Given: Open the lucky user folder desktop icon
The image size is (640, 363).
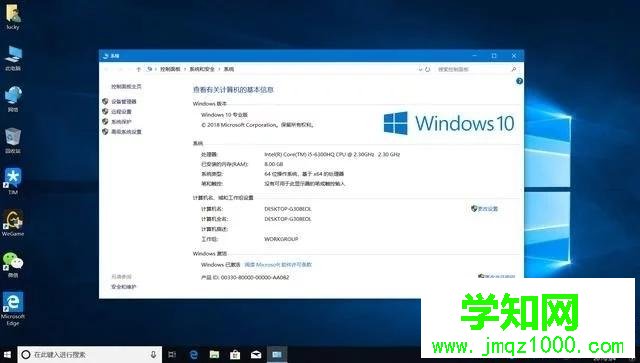Looking at the screenshot, I should [13, 17].
